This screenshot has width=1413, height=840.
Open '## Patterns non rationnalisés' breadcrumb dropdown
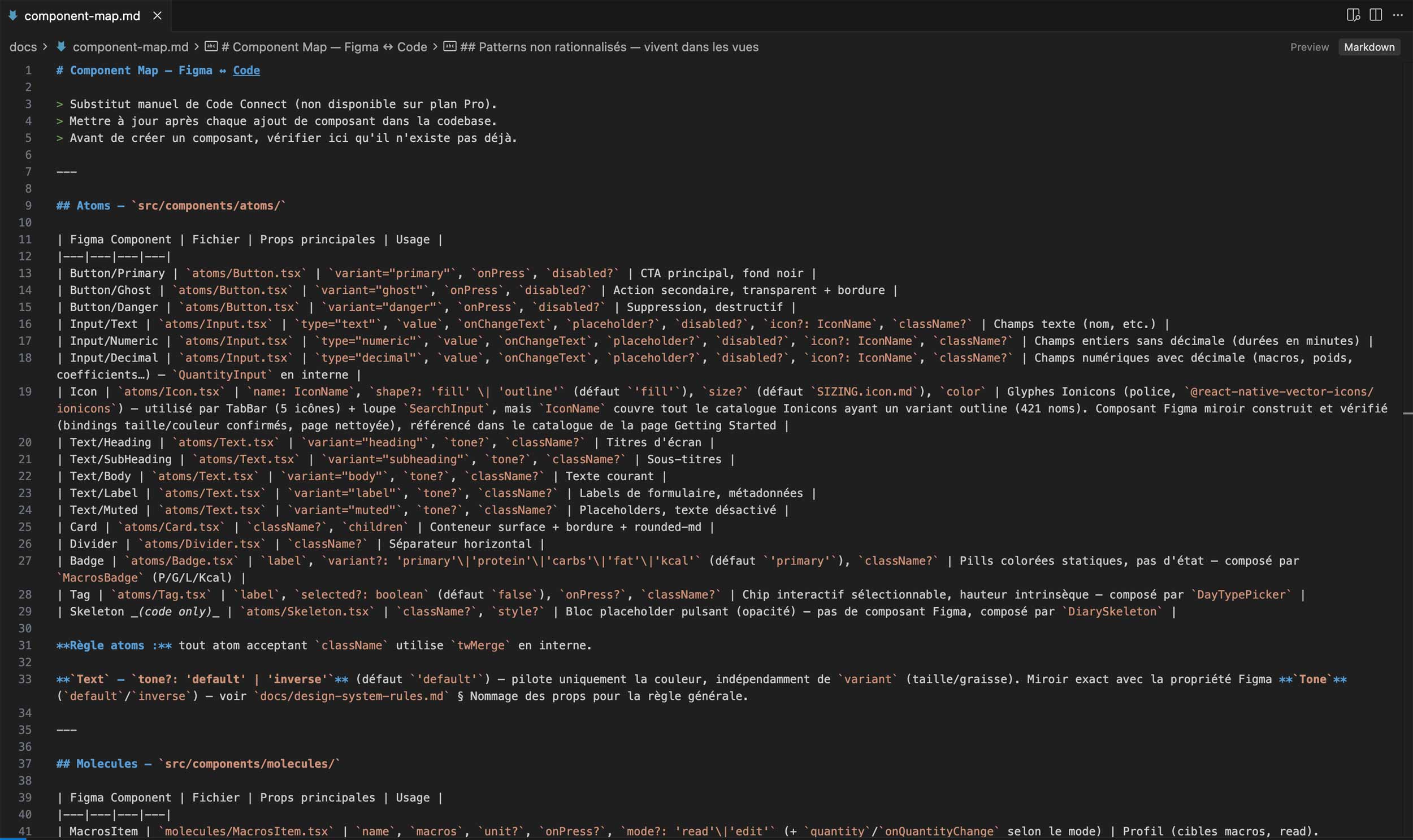[609, 47]
